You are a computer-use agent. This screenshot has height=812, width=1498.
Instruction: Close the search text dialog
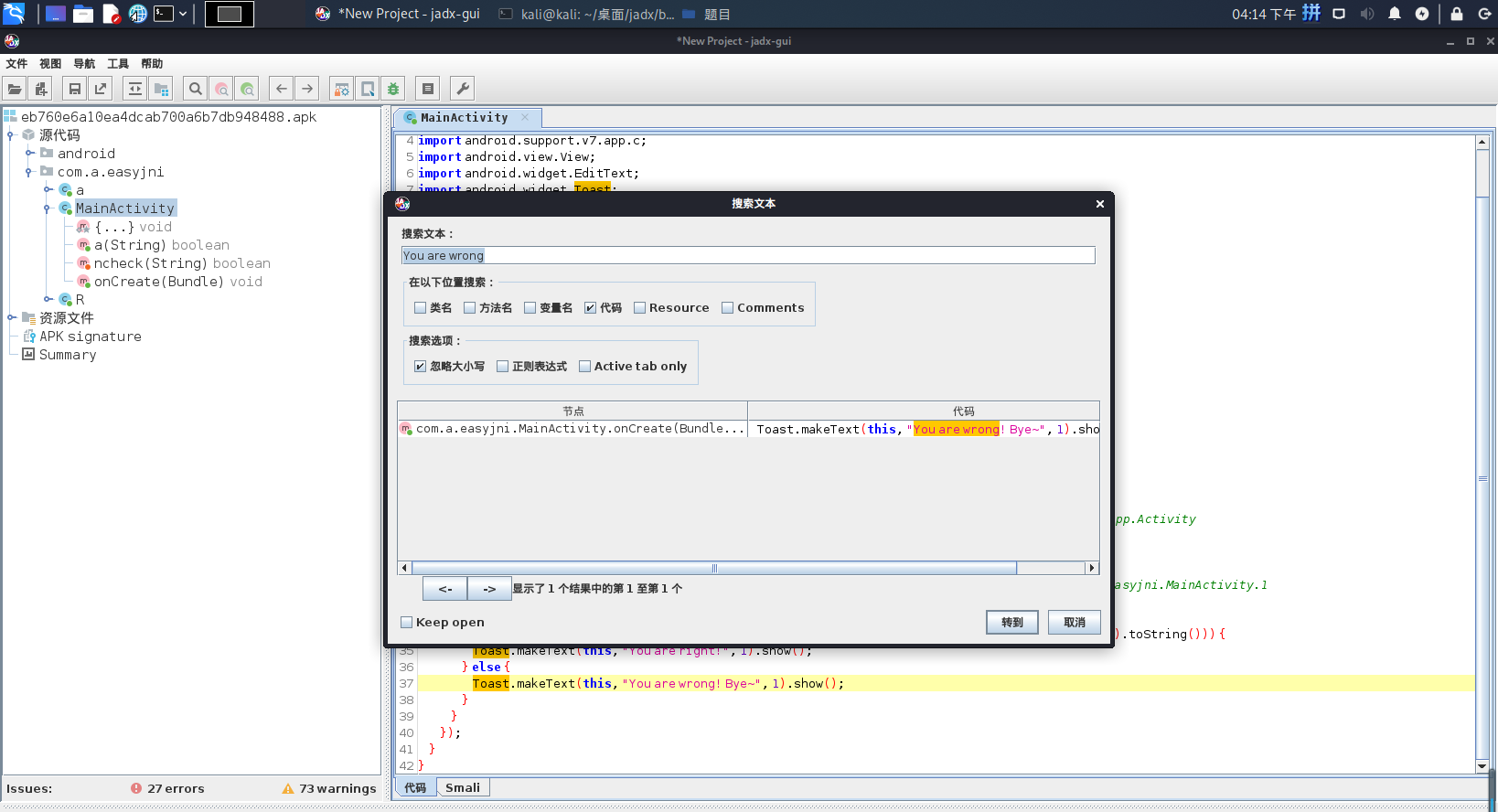(1100, 204)
